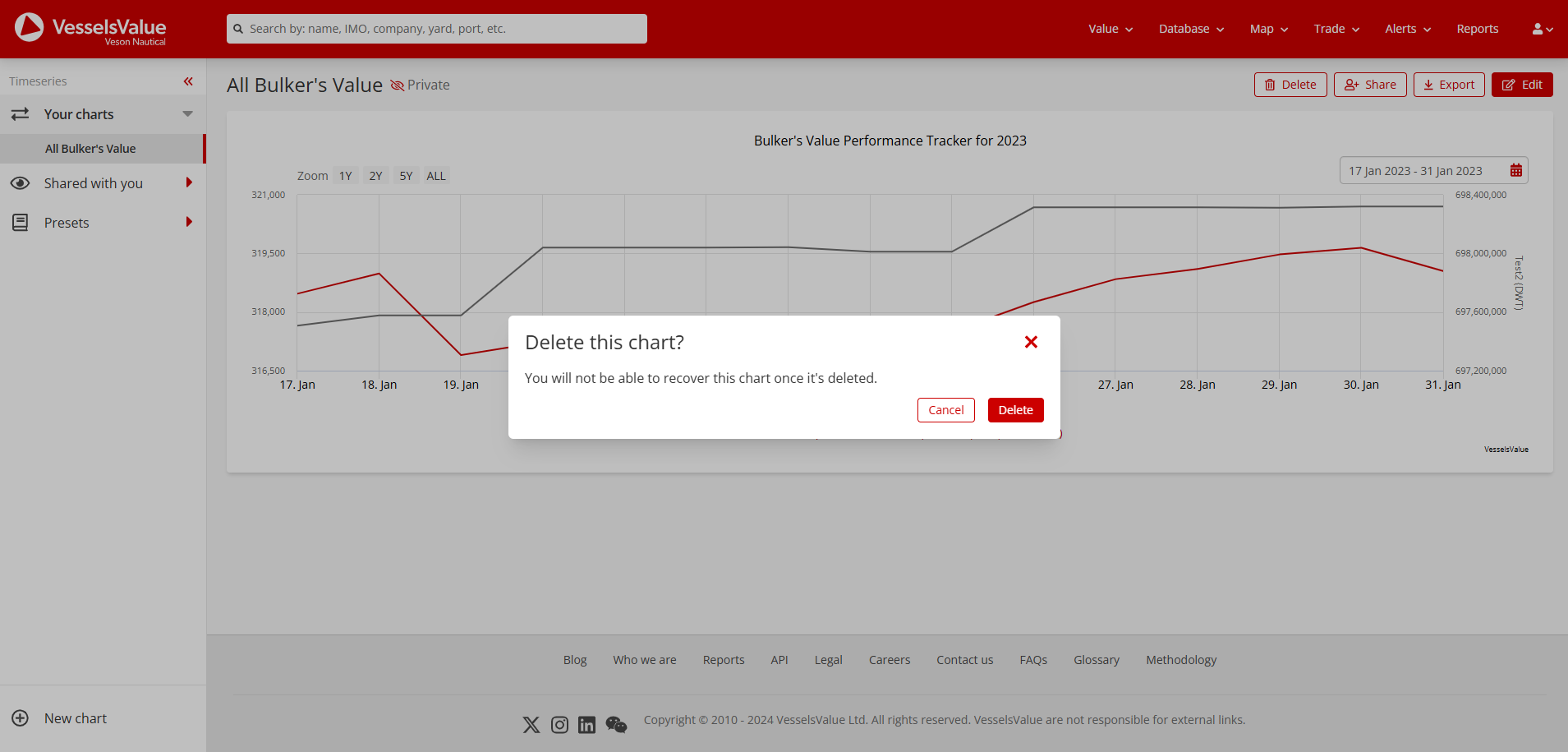
Task: Open the Database dropdown menu
Action: (x=1189, y=28)
